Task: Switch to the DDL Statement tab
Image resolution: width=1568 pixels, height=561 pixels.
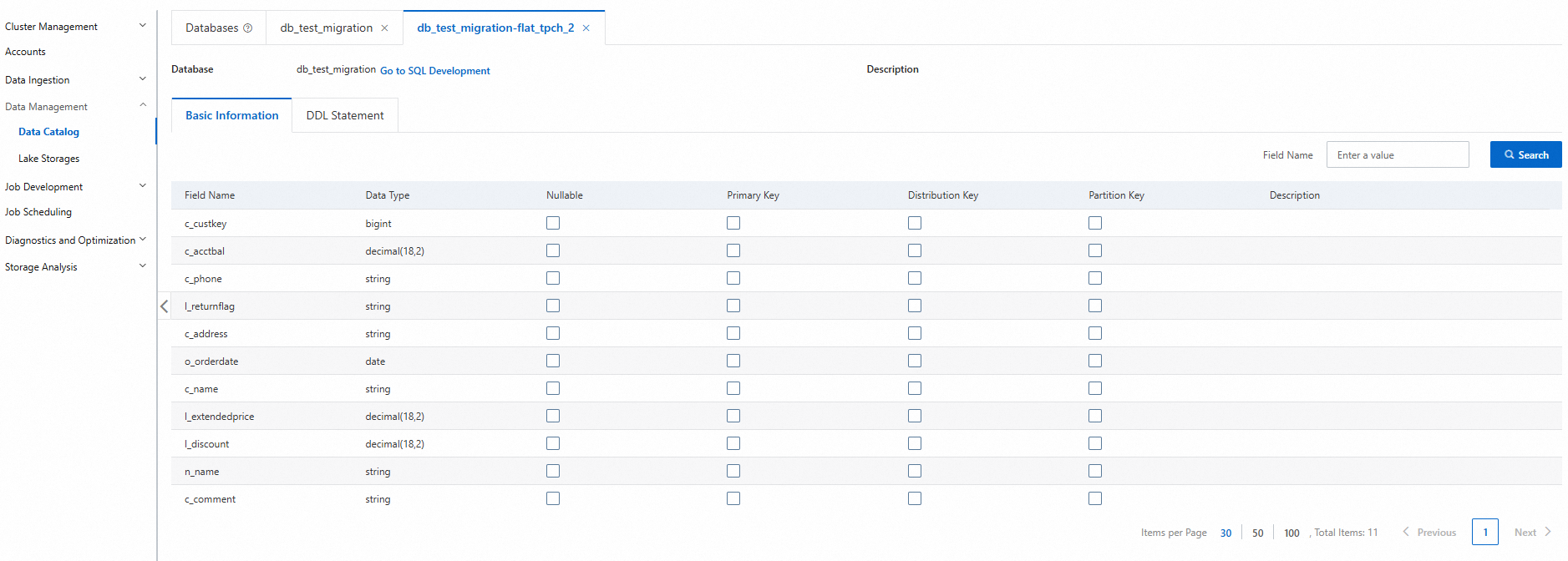Action: pos(345,115)
